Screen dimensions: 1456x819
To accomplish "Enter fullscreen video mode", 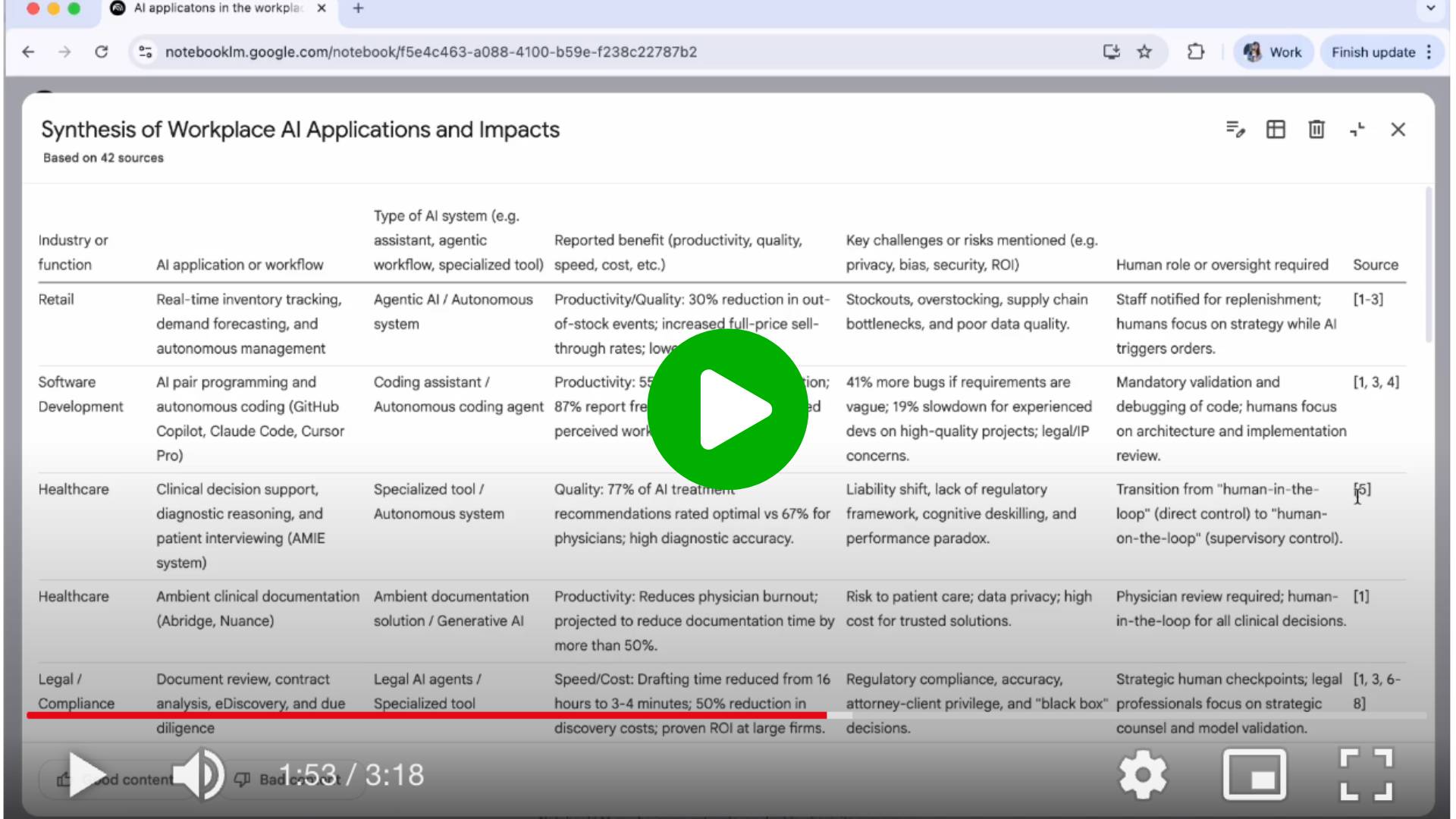I will tap(1366, 775).
